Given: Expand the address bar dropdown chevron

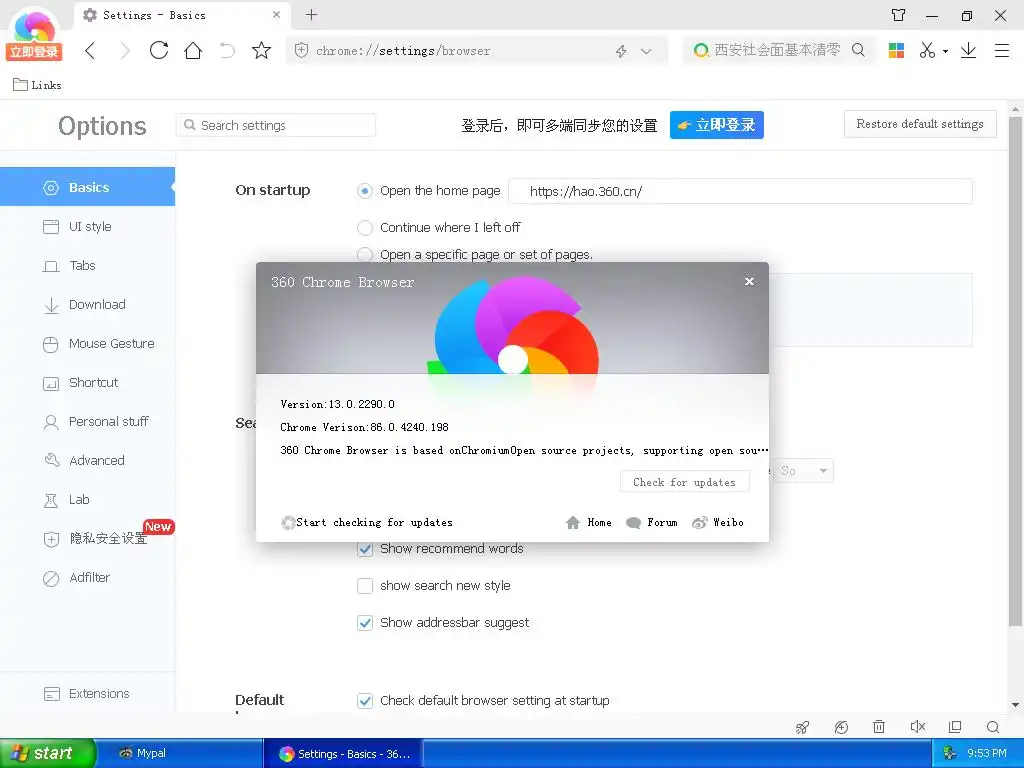Looking at the screenshot, I should (646, 51).
